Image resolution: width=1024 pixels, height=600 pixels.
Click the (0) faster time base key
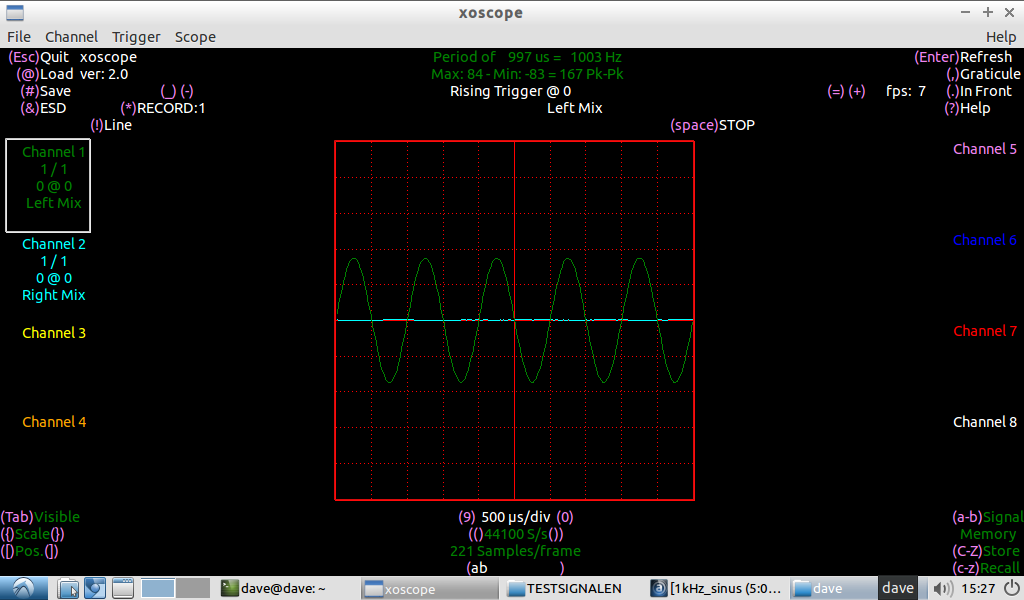tap(565, 517)
